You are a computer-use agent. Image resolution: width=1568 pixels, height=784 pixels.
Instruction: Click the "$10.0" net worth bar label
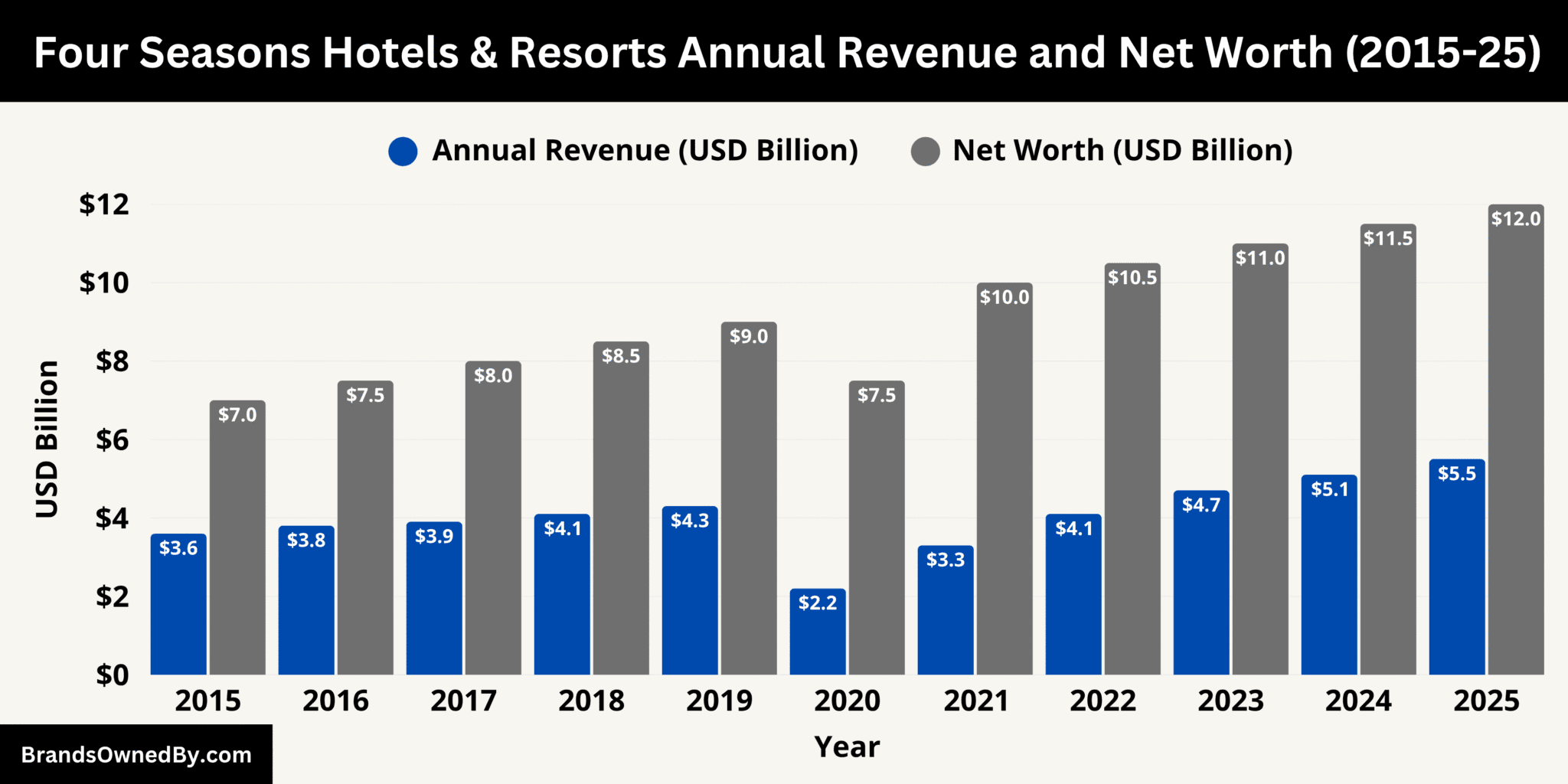[x=1004, y=297]
